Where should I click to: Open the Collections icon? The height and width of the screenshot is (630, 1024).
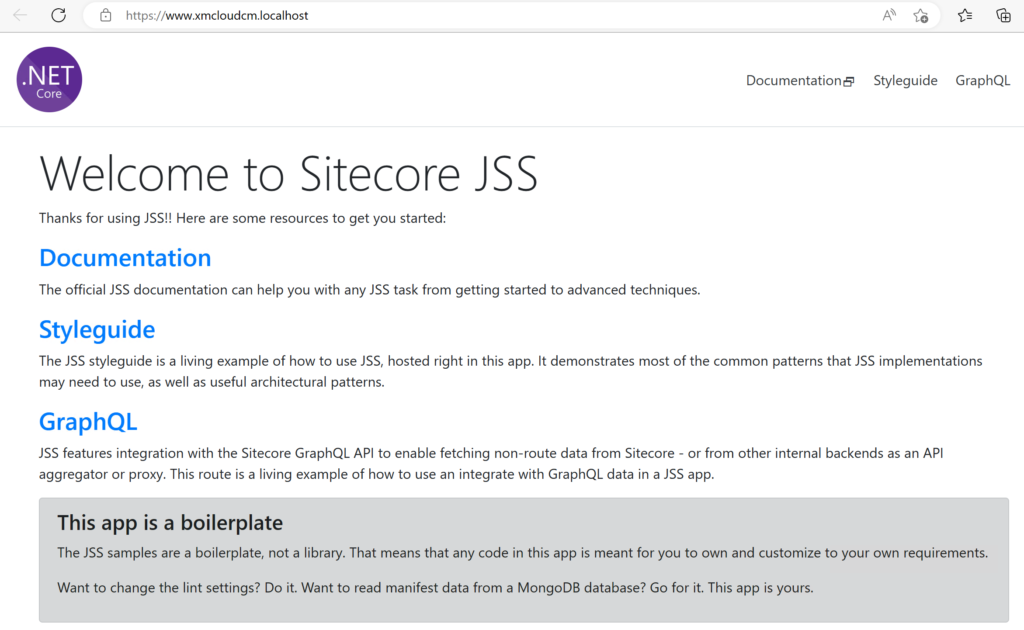tap(1004, 15)
